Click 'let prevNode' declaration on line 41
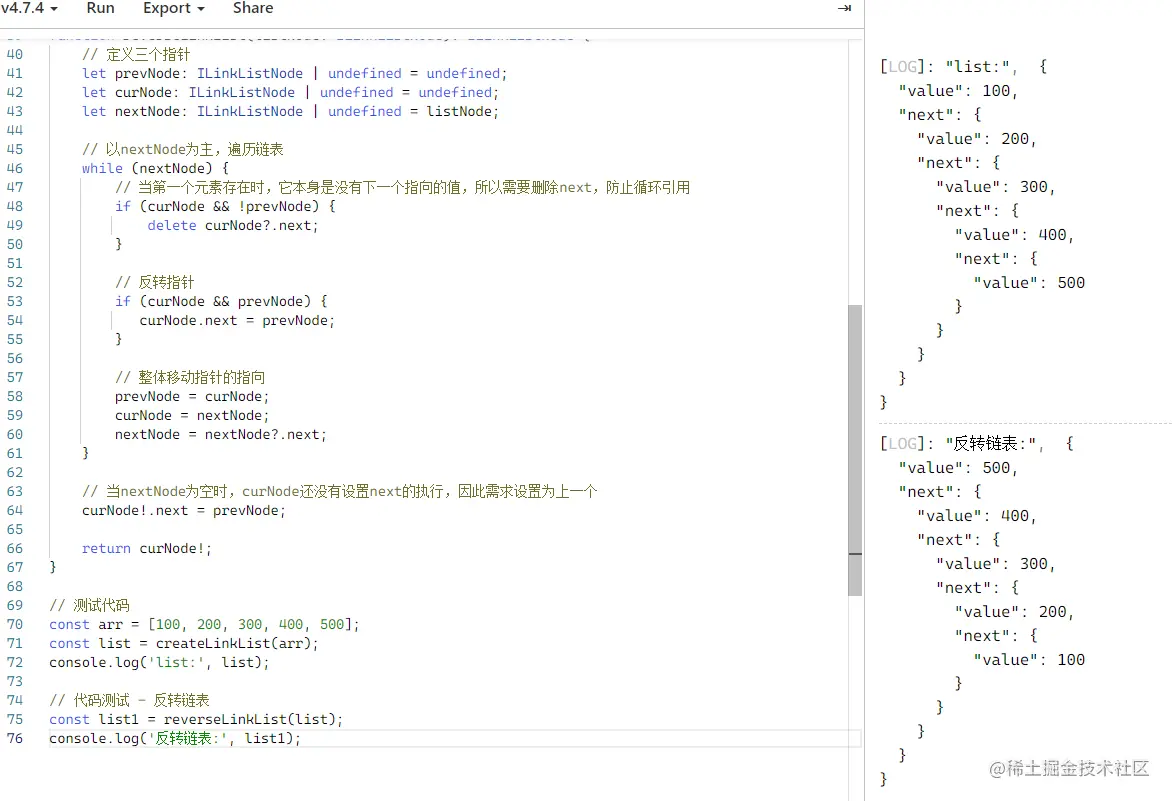Screen dimensions: 1172x801 [294, 73]
